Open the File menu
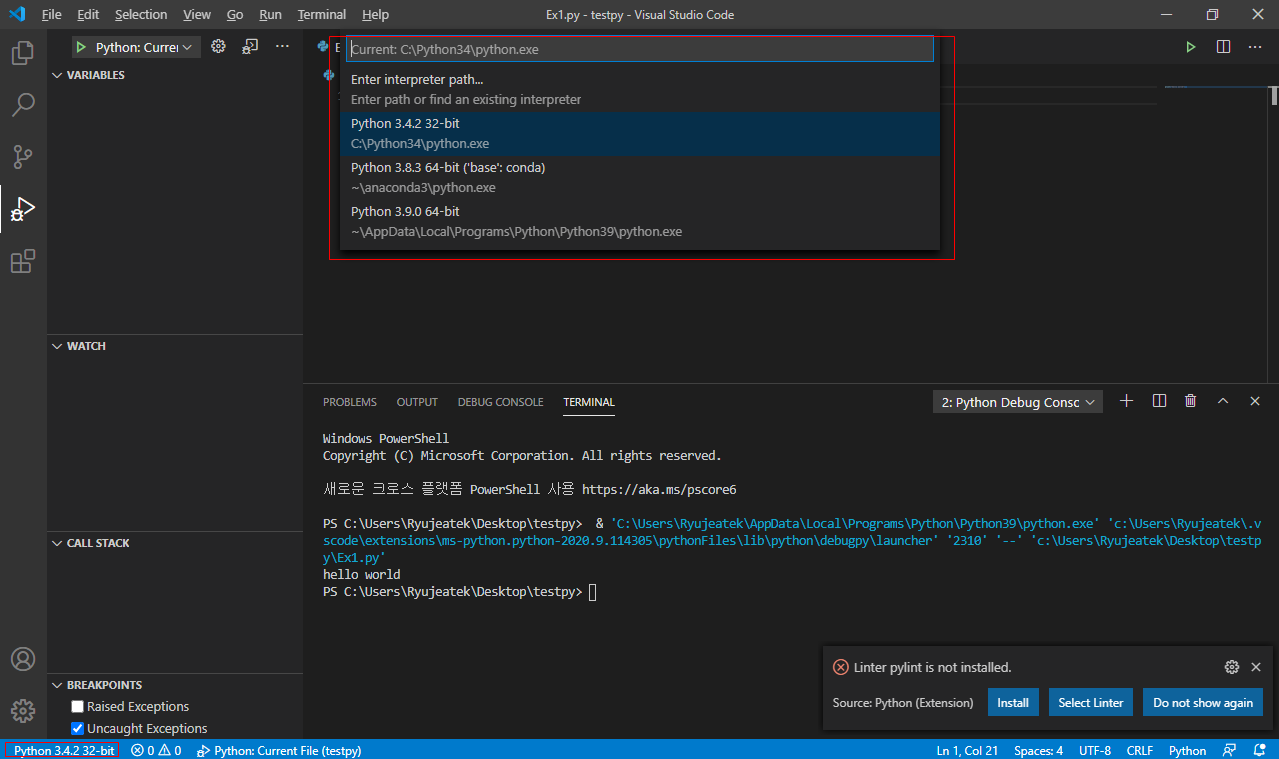Viewport: 1279px width, 759px height. [52, 15]
